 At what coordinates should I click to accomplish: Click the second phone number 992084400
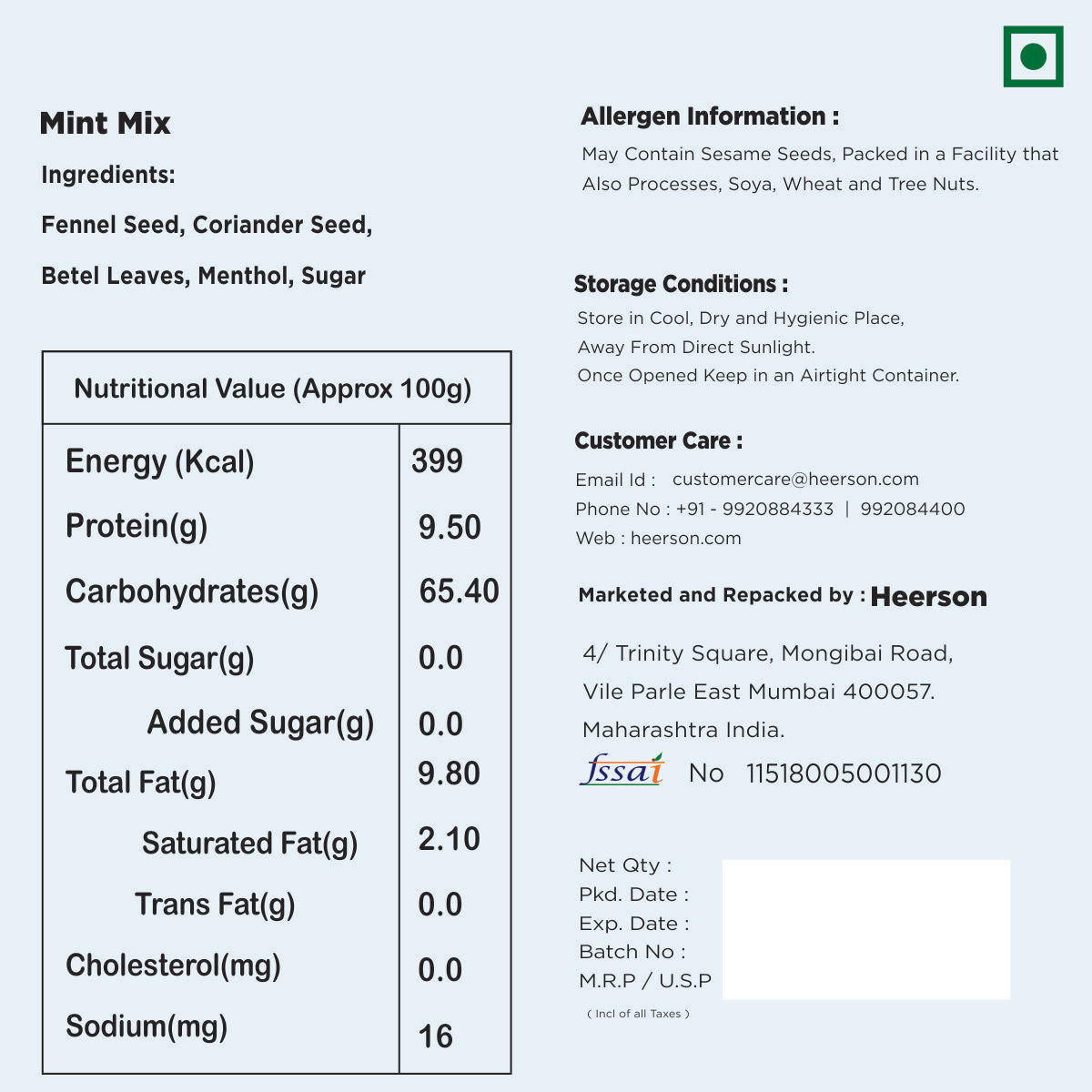[x=913, y=510]
